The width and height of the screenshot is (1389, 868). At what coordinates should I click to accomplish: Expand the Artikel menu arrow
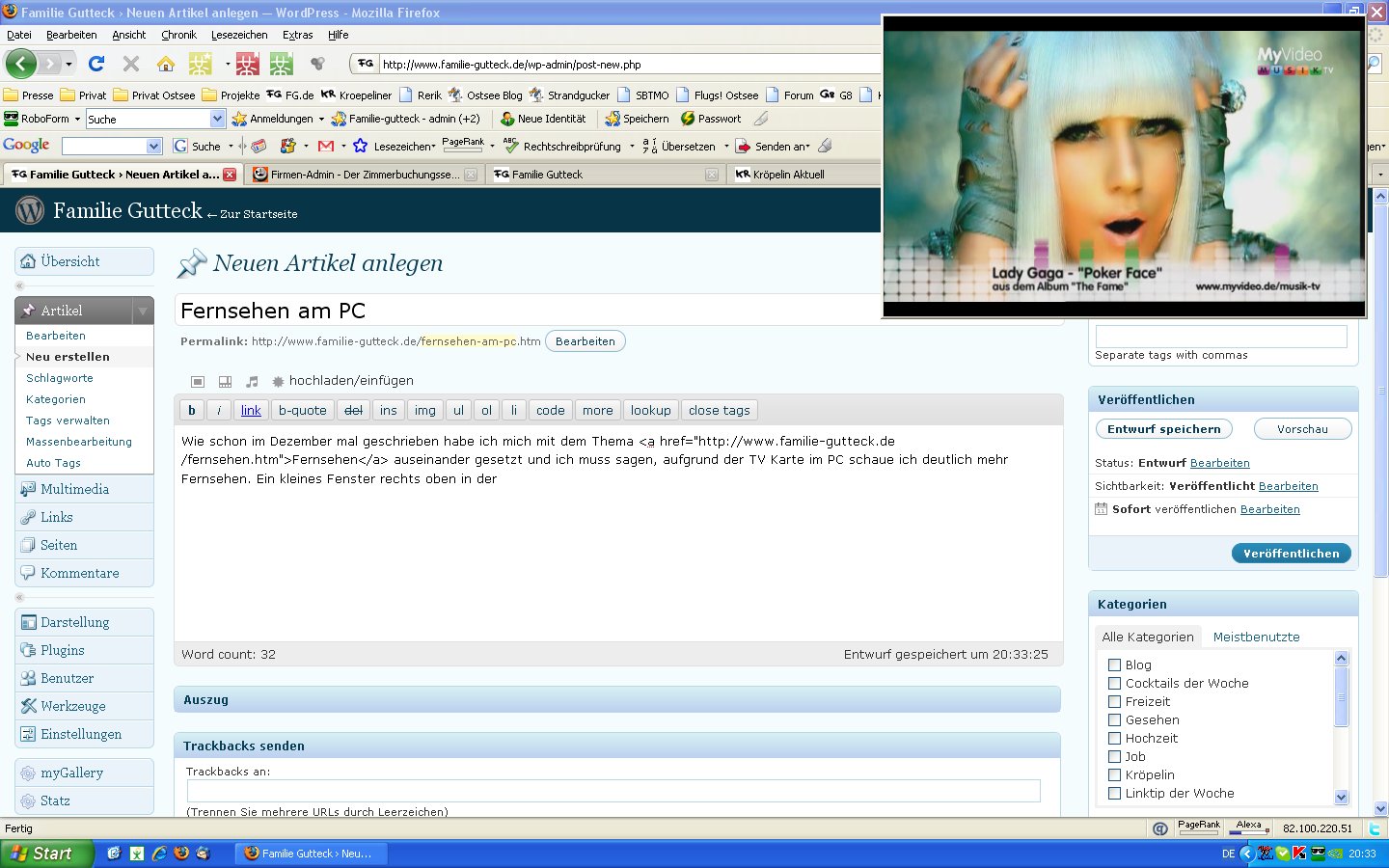pyautogui.click(x=143, y=311)
